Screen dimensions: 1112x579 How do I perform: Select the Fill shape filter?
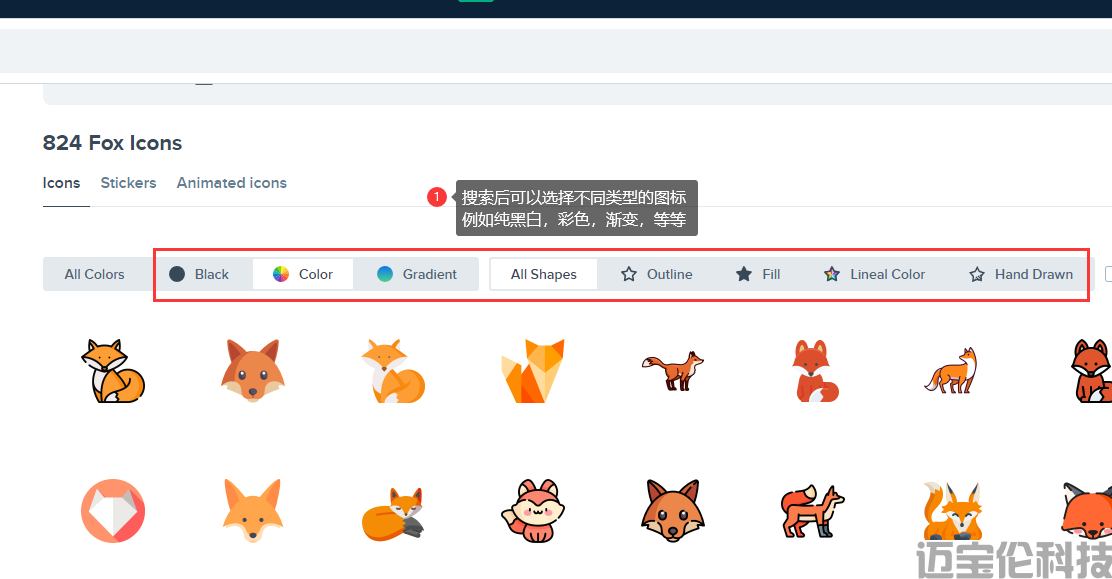758,274
